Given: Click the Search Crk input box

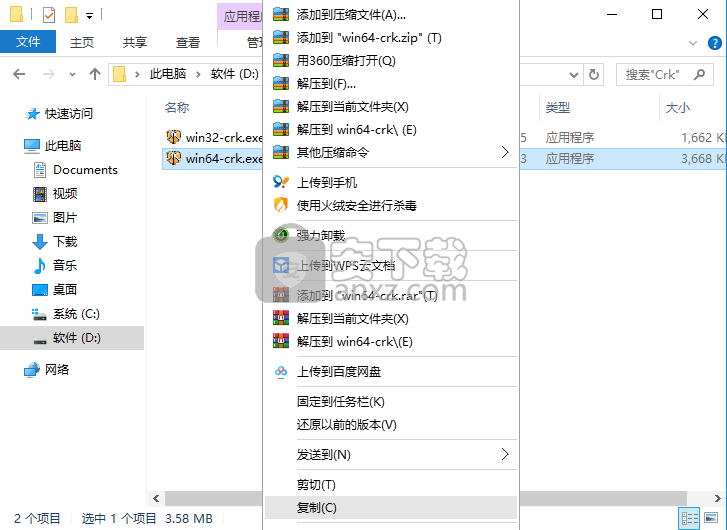Looking at the screenshot, I should pyautogui.click(x=657, y=74).
